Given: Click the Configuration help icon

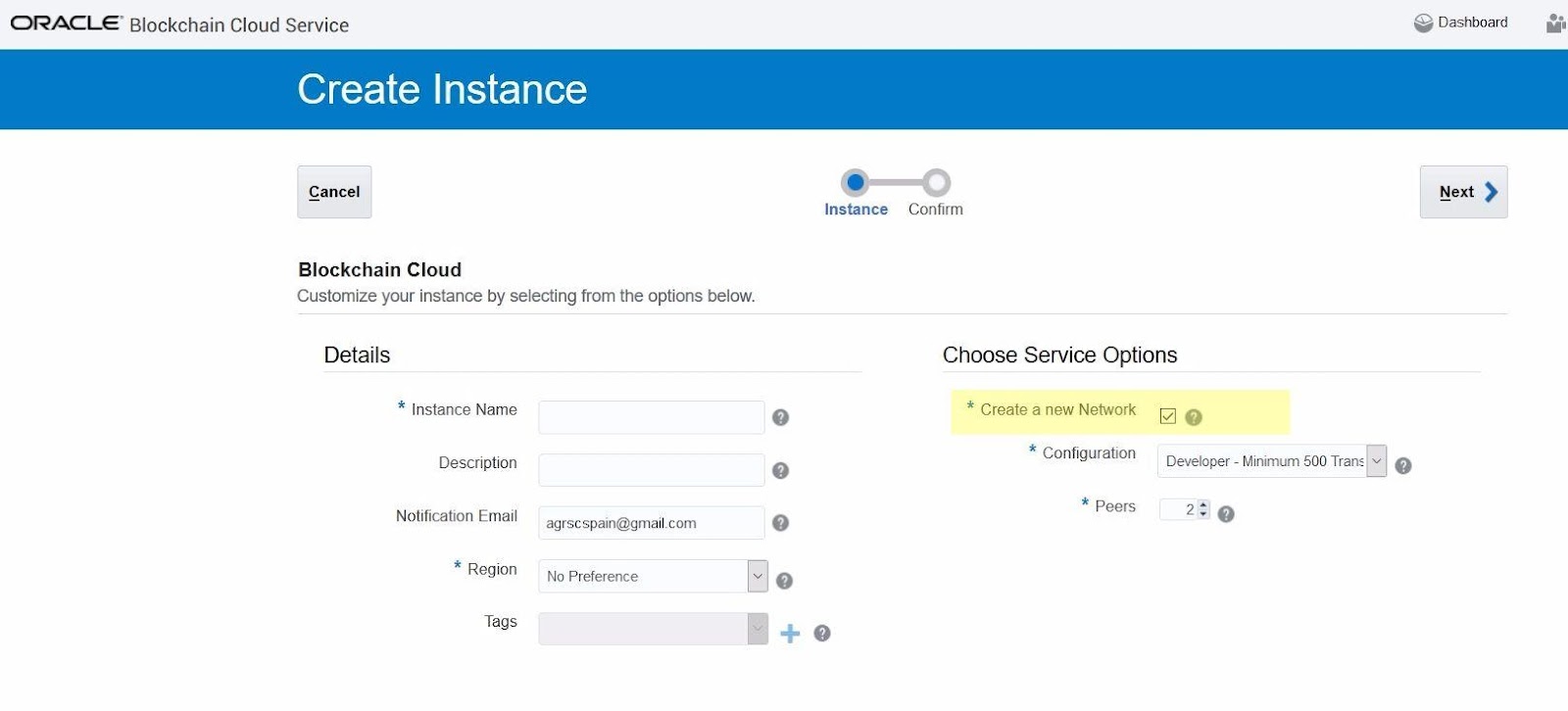Looking at the screenshot, I should [x=1403, y=465].
